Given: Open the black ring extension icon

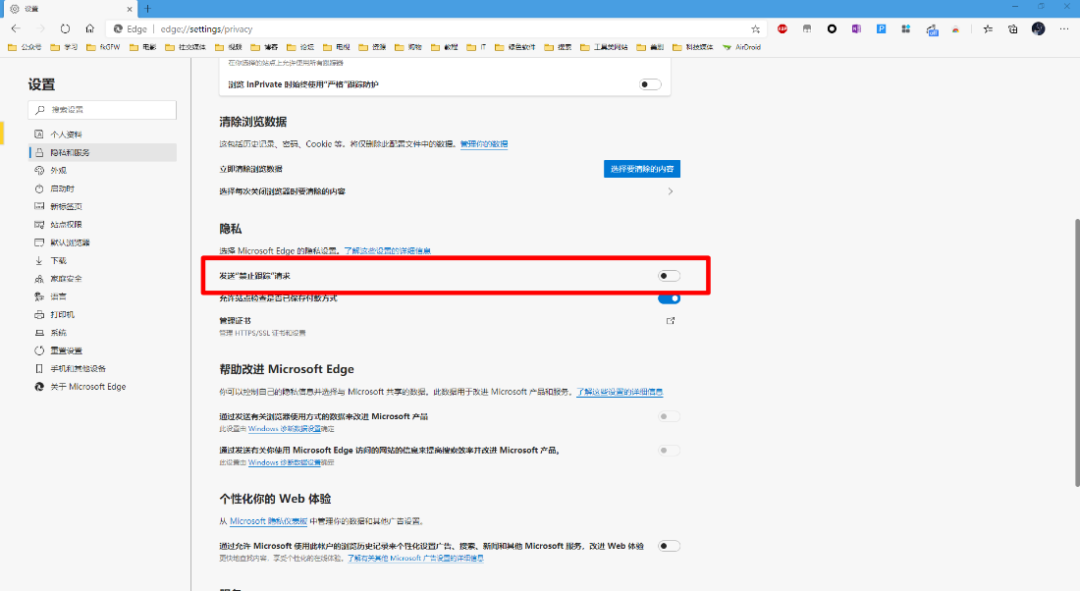Looking at the screenshot, I should [x=832, y=29].
